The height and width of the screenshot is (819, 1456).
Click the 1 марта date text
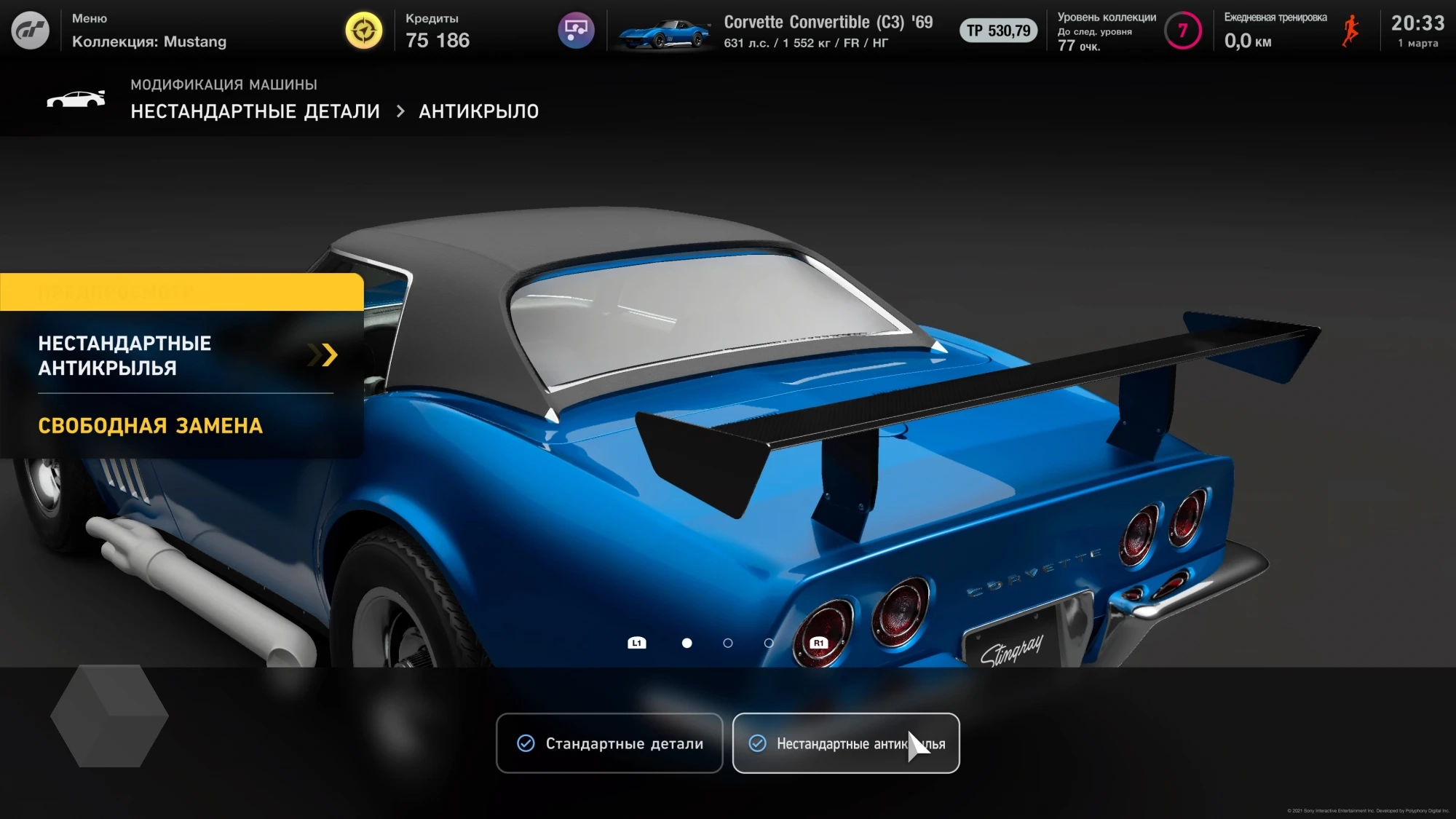click(x=1417, y=44)
